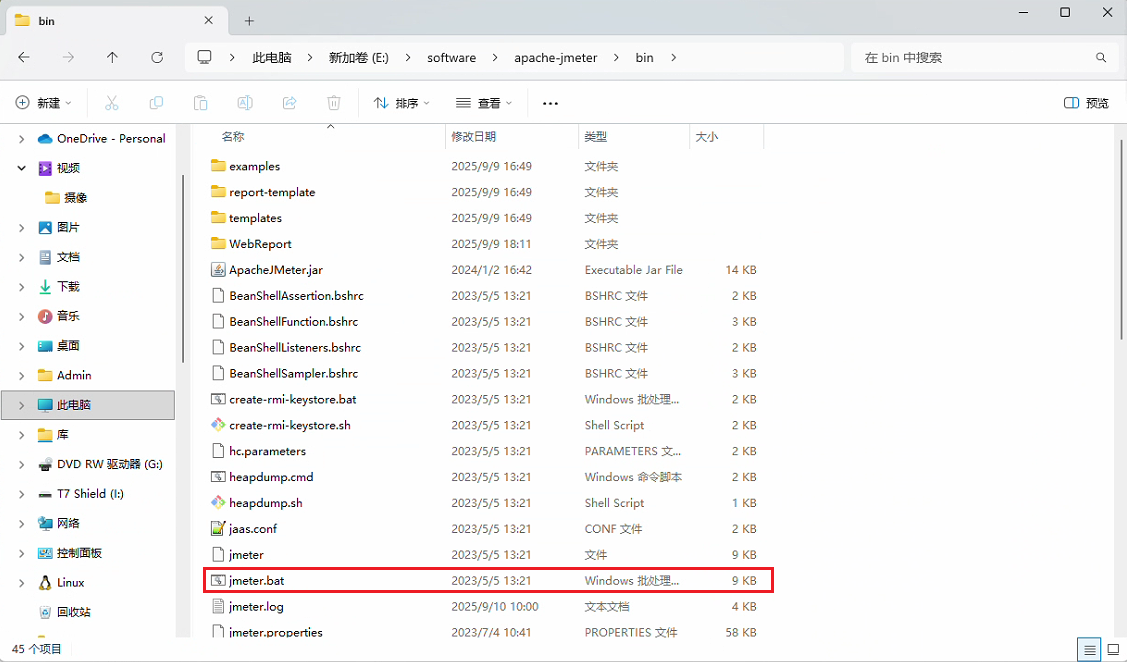Screen dimensions: 1127x662
Task: Click the Cut icon in the toolbar
Action: [x=112, y=102]
